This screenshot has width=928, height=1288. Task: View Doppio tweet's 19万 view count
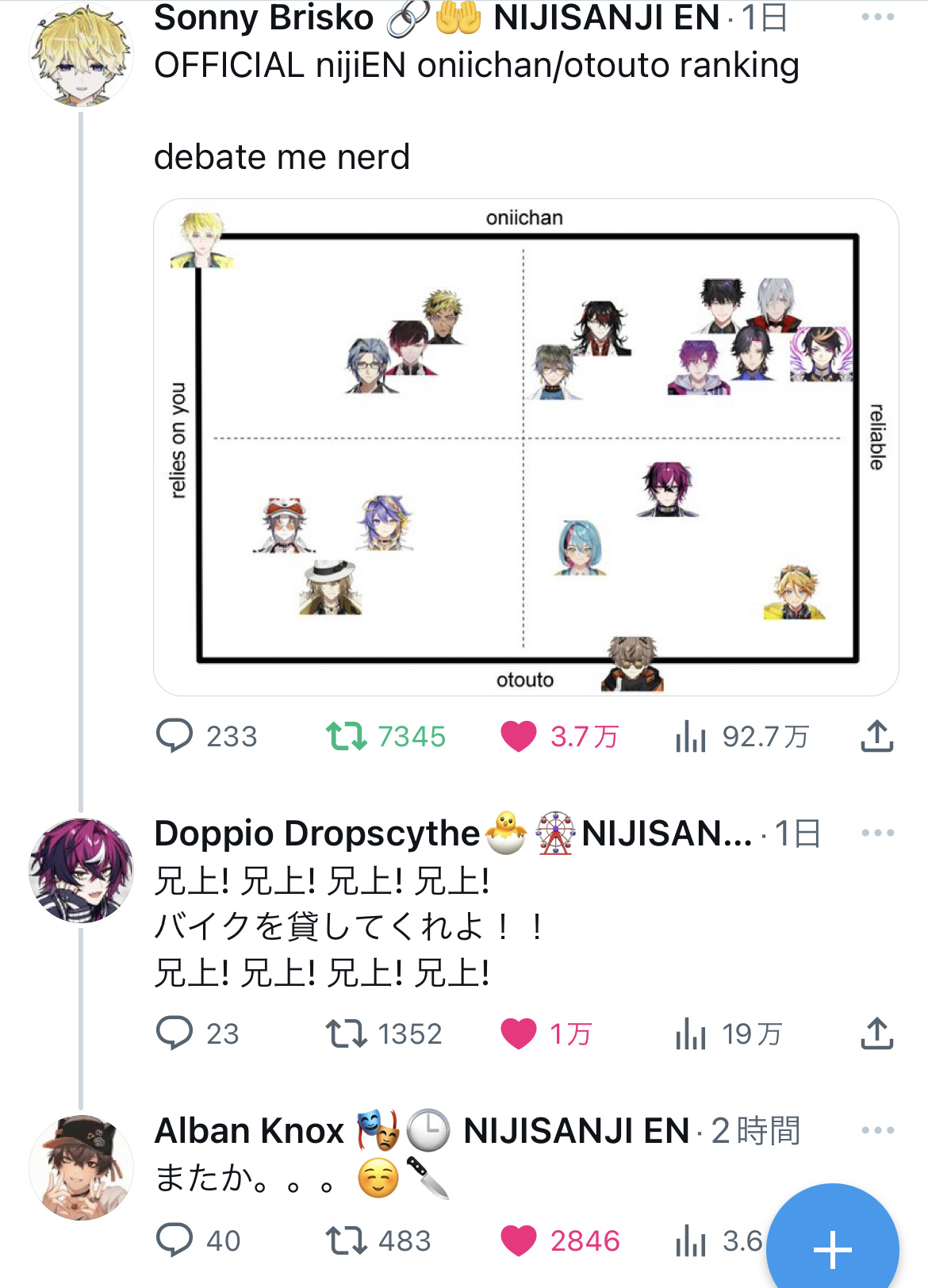[x=729, y=1033]
